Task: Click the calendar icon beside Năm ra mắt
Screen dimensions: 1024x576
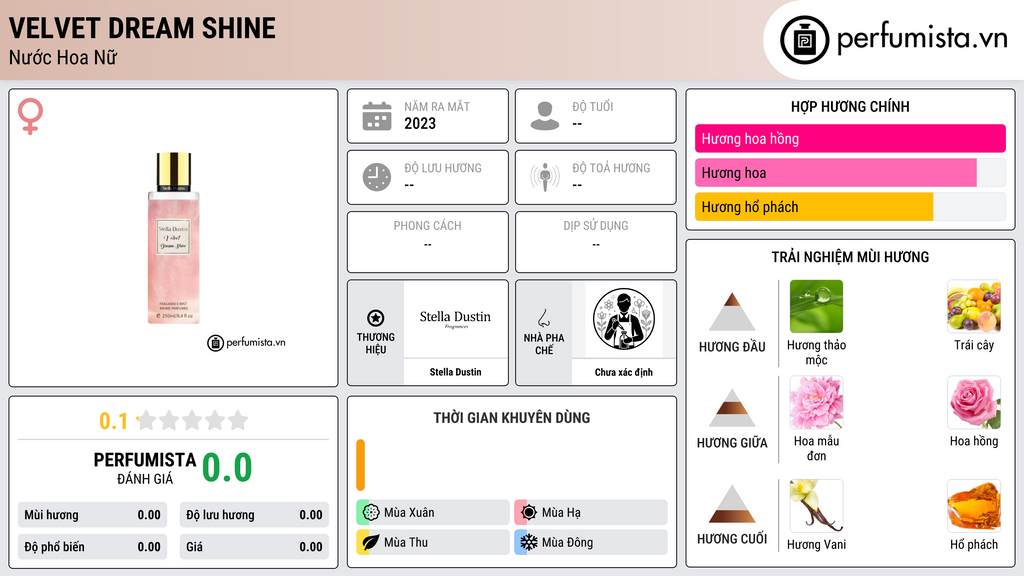Action: [377, 116]
